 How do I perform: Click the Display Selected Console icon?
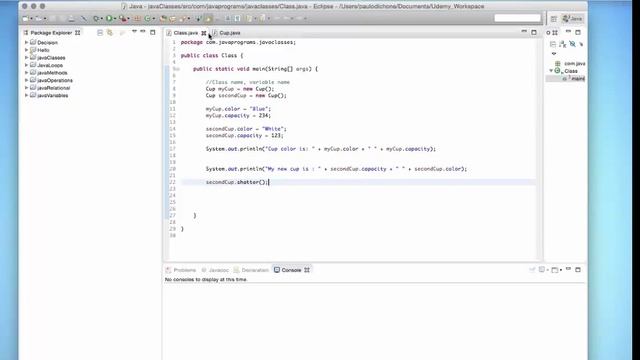542,270
